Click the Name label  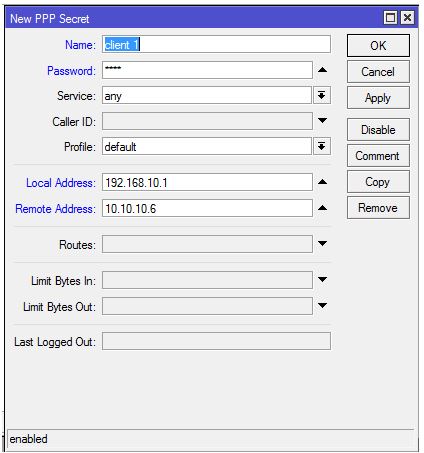pos(80,45)
